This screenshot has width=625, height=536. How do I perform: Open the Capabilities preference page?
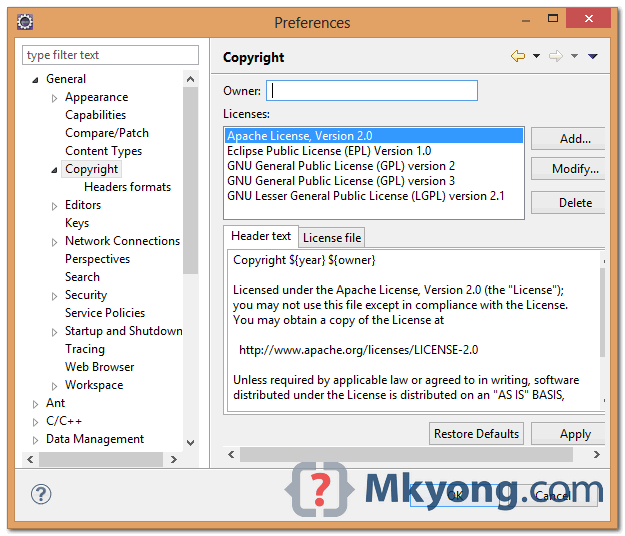(x=95, y=115)
